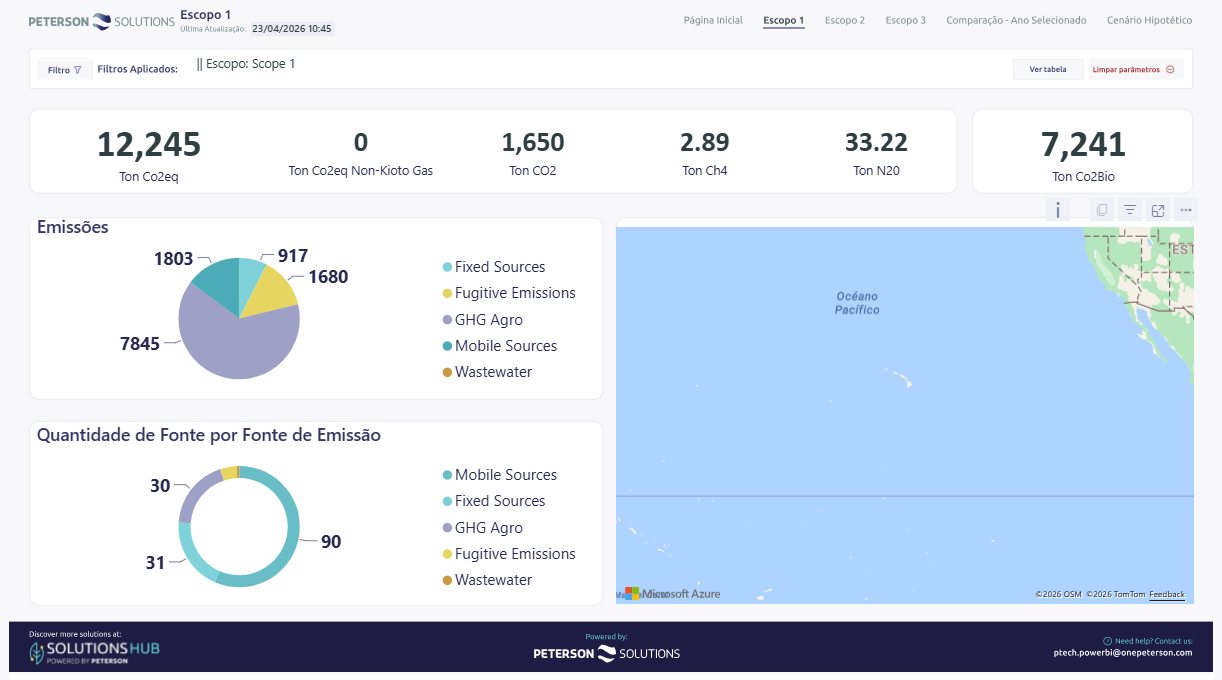
Task: Click the Ver tabela button
Action: pyautogui.click(x=1048, y=70)
